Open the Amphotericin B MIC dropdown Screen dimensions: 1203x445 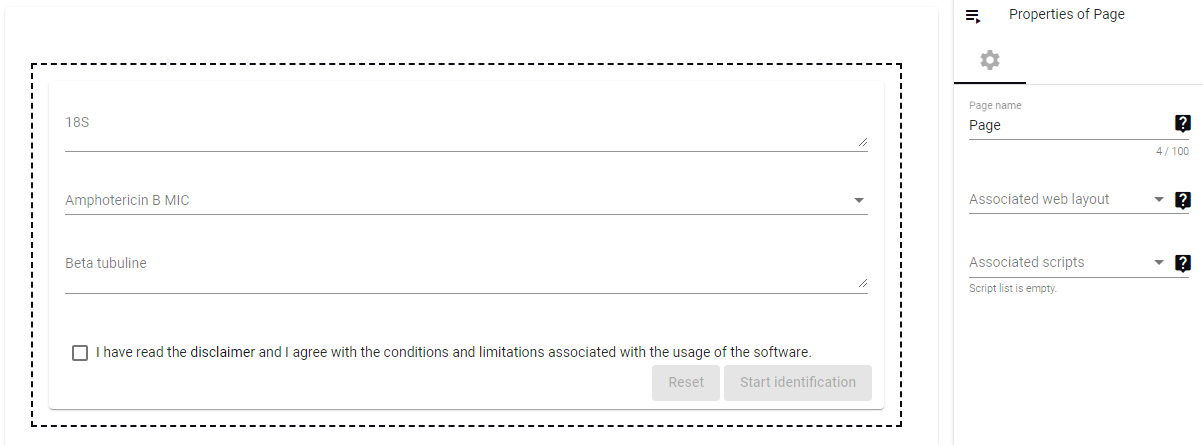(466, 201)
